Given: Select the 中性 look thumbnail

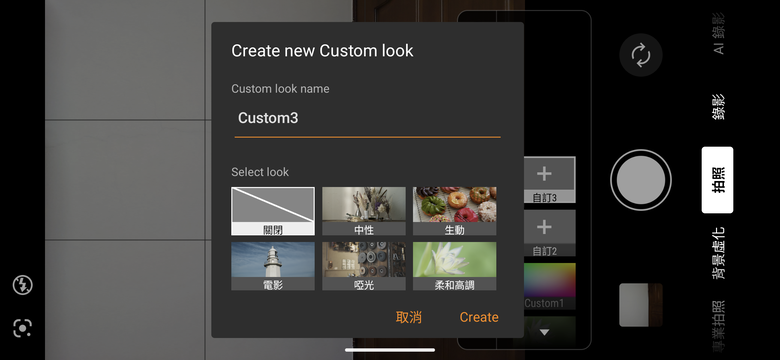Looking at the screenshot, I should pyautogui.click(x=364, y=211).
